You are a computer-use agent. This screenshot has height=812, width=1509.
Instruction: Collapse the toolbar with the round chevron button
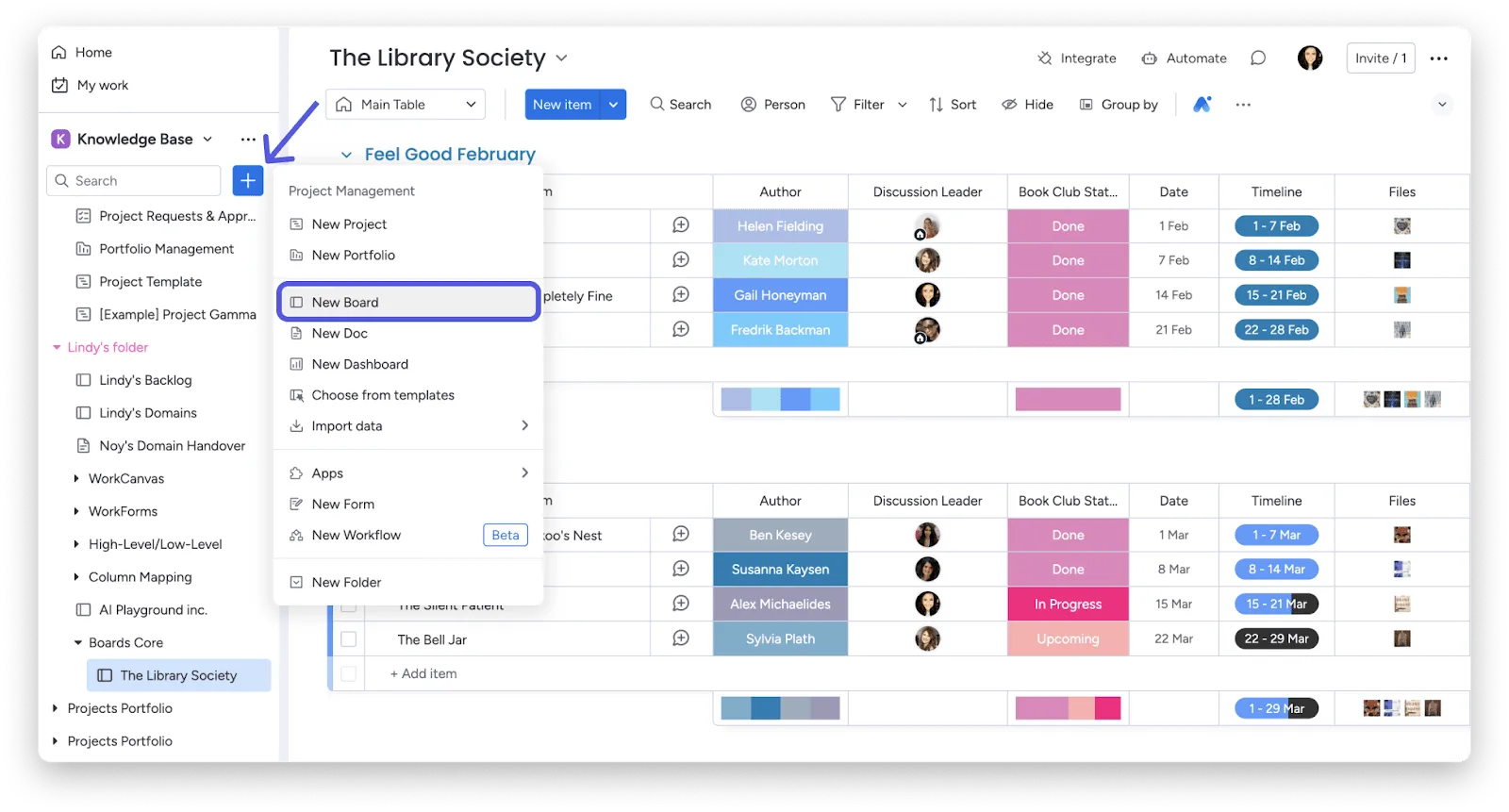click(1442, 105)
